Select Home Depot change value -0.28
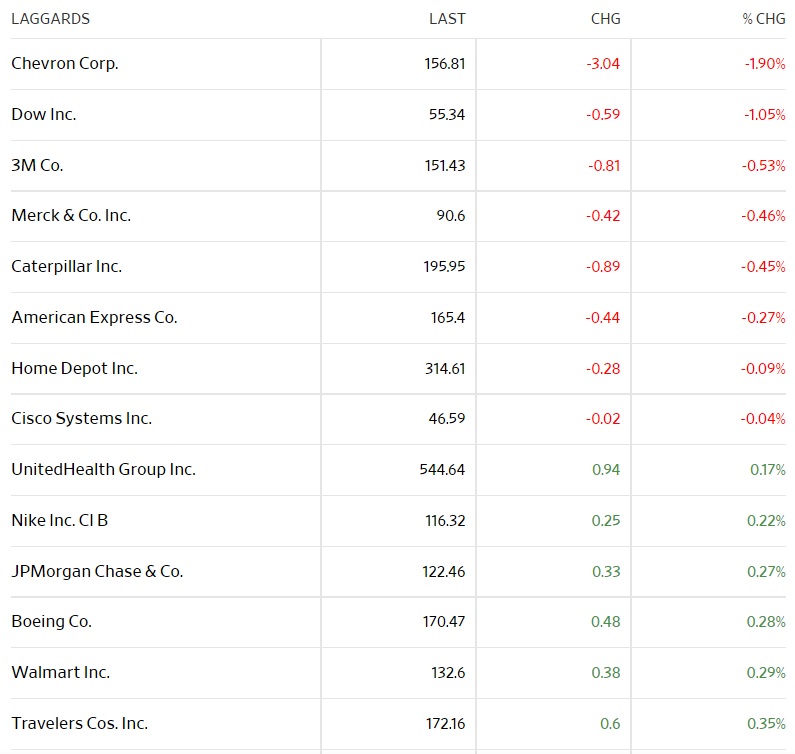The height and width of the screenshot is (754, 795). point(603,369)
